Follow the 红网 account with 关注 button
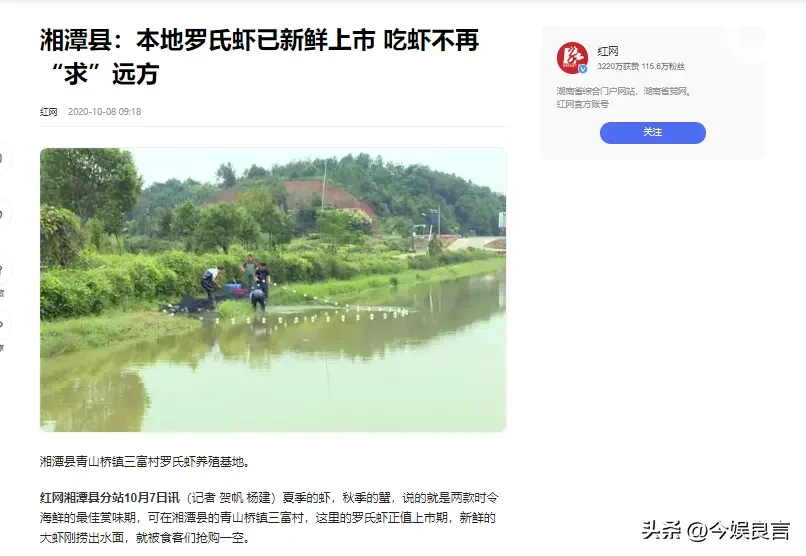The image size is (806, 556). [652, 133]
